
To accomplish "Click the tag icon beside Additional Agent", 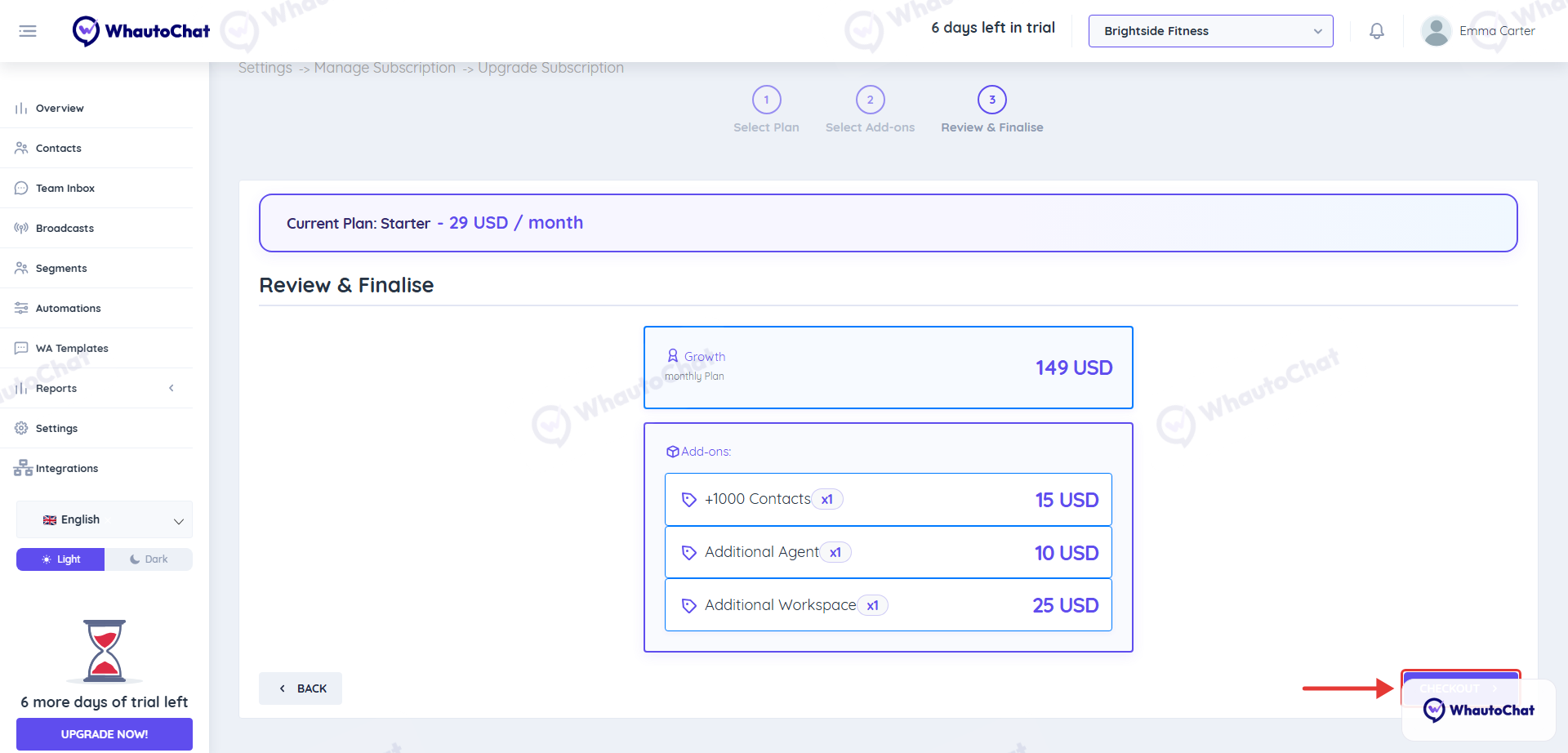I will click(689, 553).
